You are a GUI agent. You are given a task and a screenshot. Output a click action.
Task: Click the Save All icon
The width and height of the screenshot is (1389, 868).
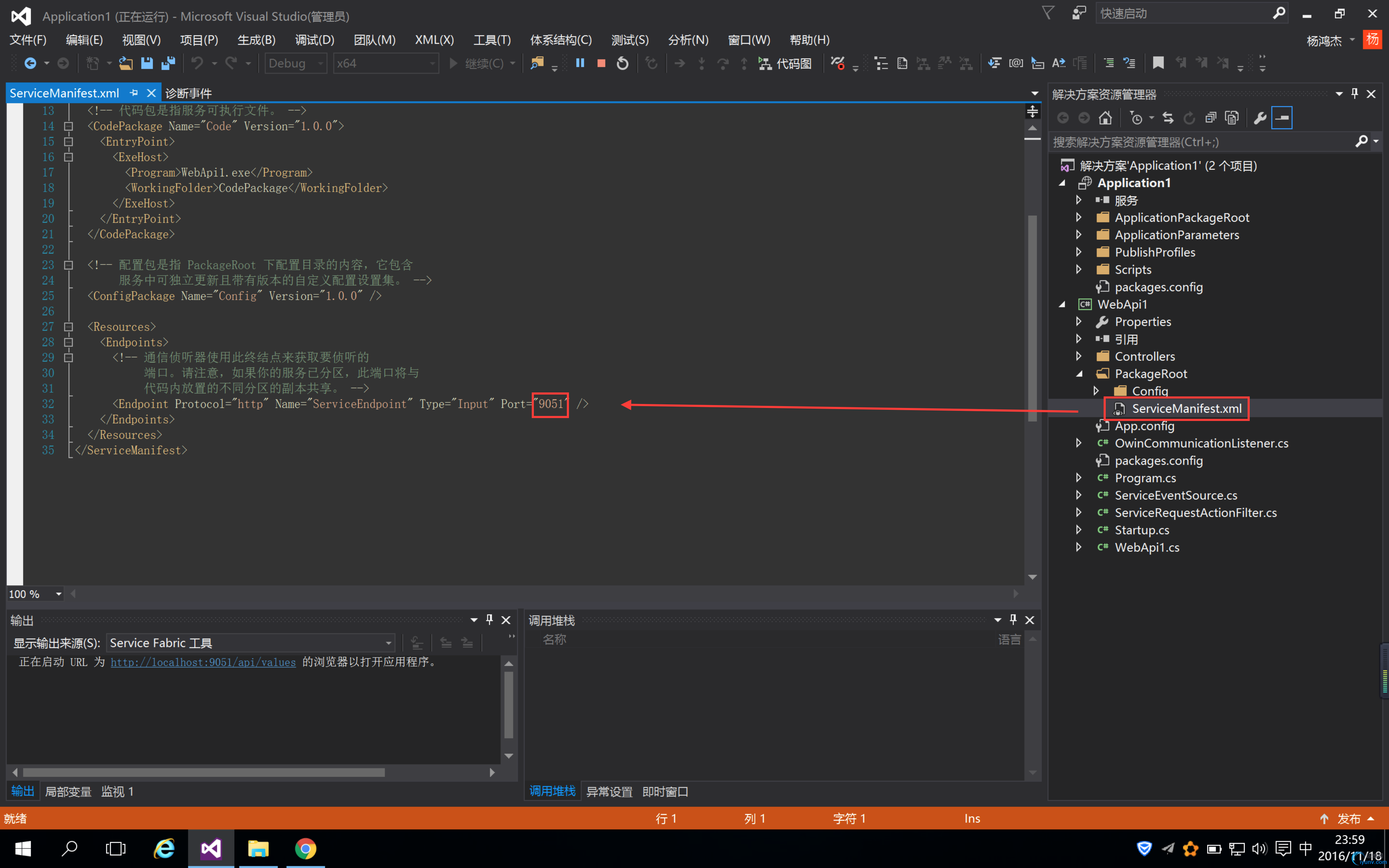[x=167, y=63]
